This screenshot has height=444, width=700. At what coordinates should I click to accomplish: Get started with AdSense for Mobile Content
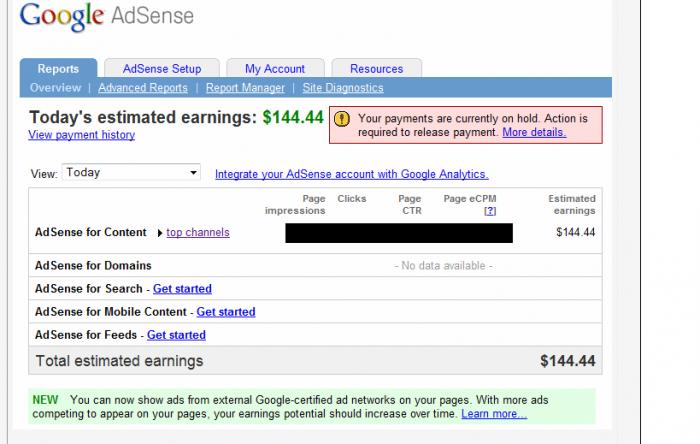226,312
